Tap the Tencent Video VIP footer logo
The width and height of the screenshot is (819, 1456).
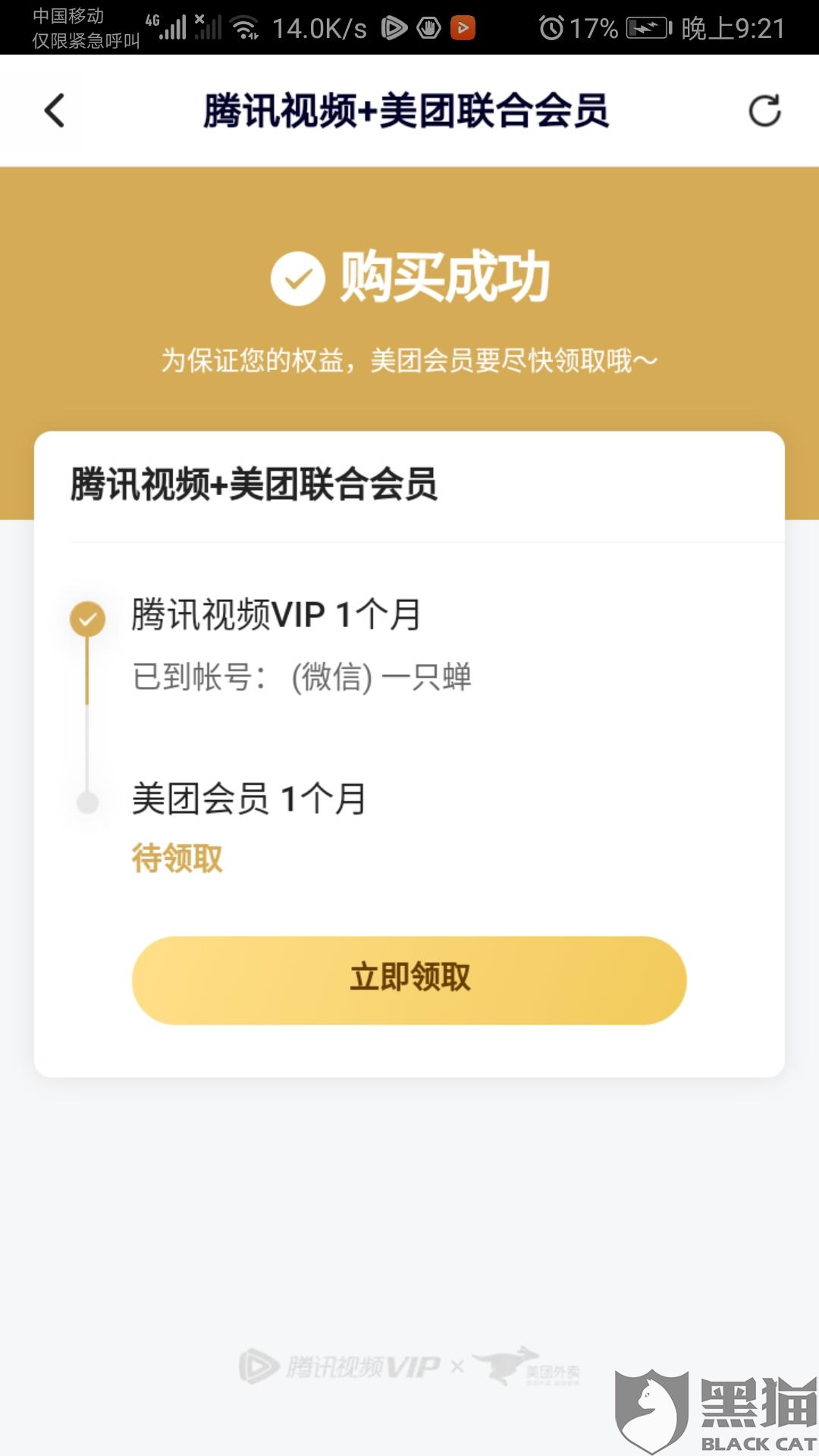pos(340,1367)
